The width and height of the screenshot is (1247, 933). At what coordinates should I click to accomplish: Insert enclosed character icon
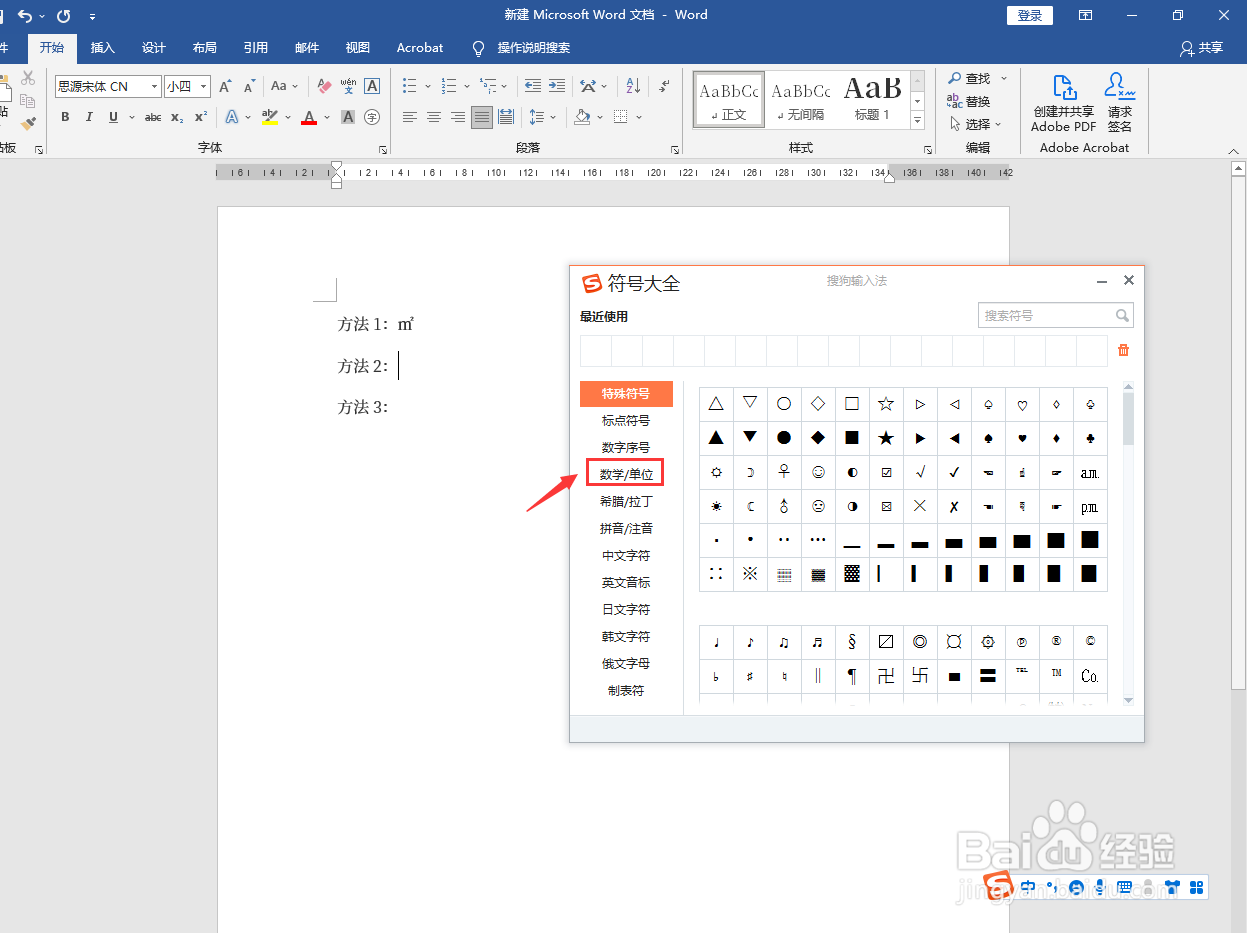click(x=372, y=117)
